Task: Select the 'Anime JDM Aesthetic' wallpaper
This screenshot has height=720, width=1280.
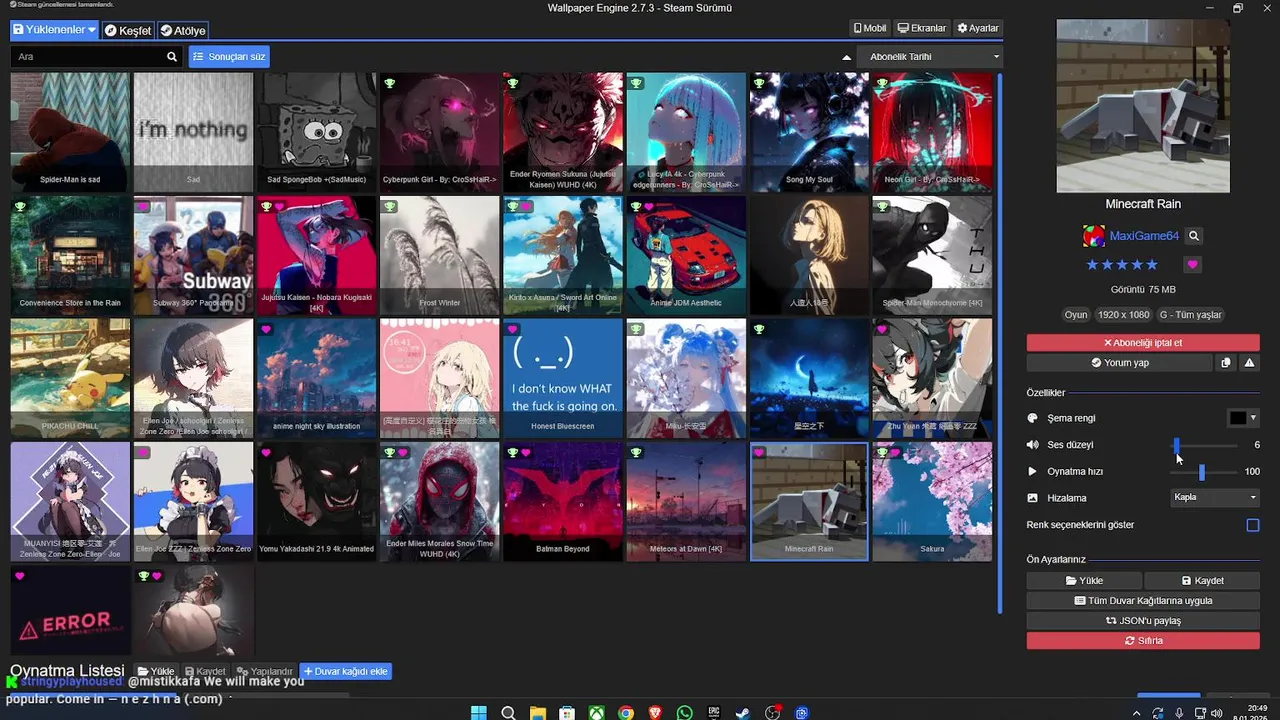Action: (686, 255)
